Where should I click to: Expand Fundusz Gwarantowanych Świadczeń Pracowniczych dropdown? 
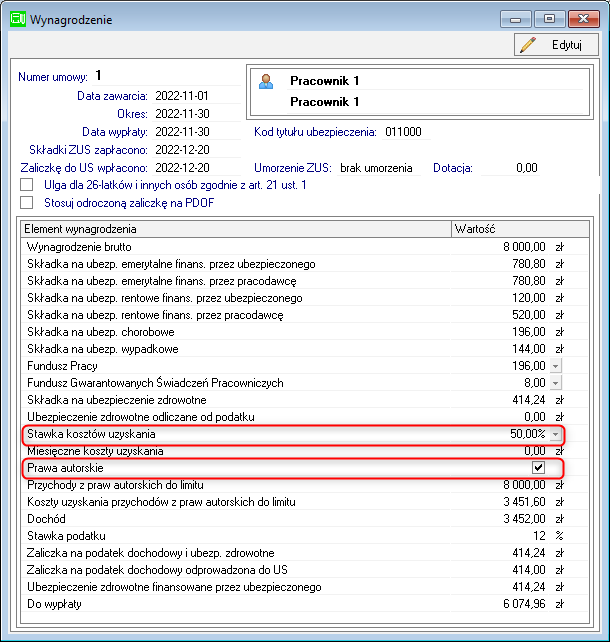(x=556, y=383)
